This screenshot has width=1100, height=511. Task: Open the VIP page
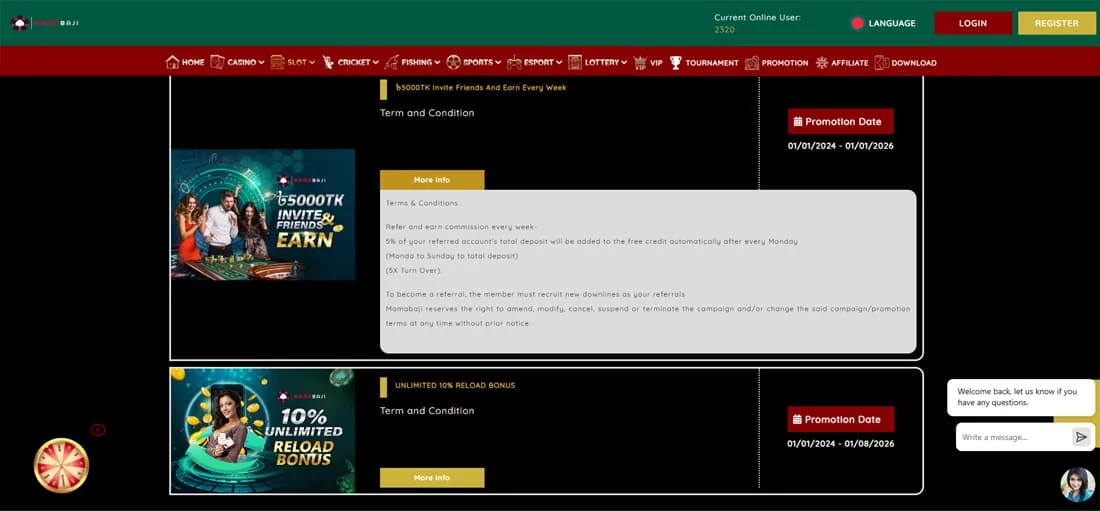tap(648, 62)
